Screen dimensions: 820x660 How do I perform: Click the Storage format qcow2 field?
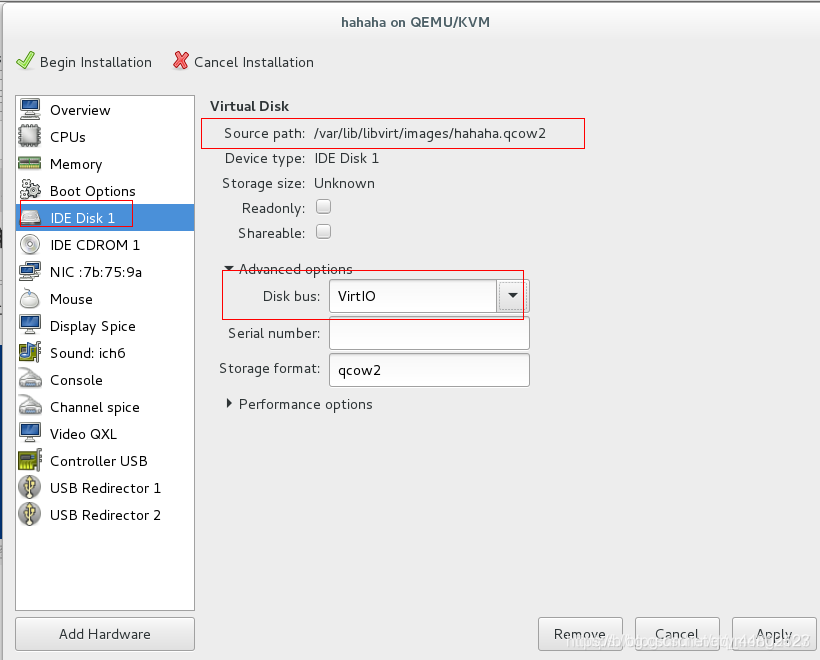pos(429,370)
